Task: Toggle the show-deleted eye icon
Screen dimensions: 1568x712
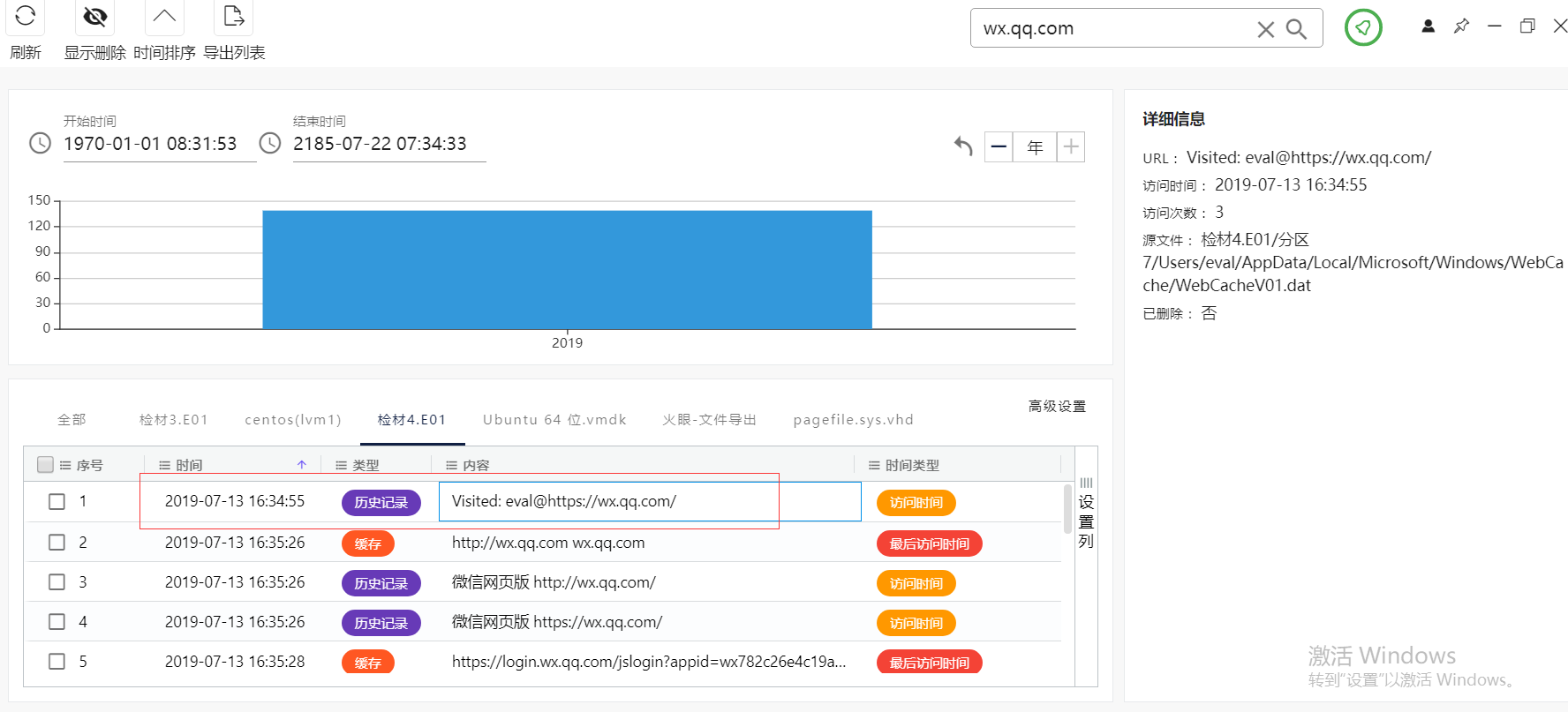Action: pyautogui.click(x=94, y=16)
